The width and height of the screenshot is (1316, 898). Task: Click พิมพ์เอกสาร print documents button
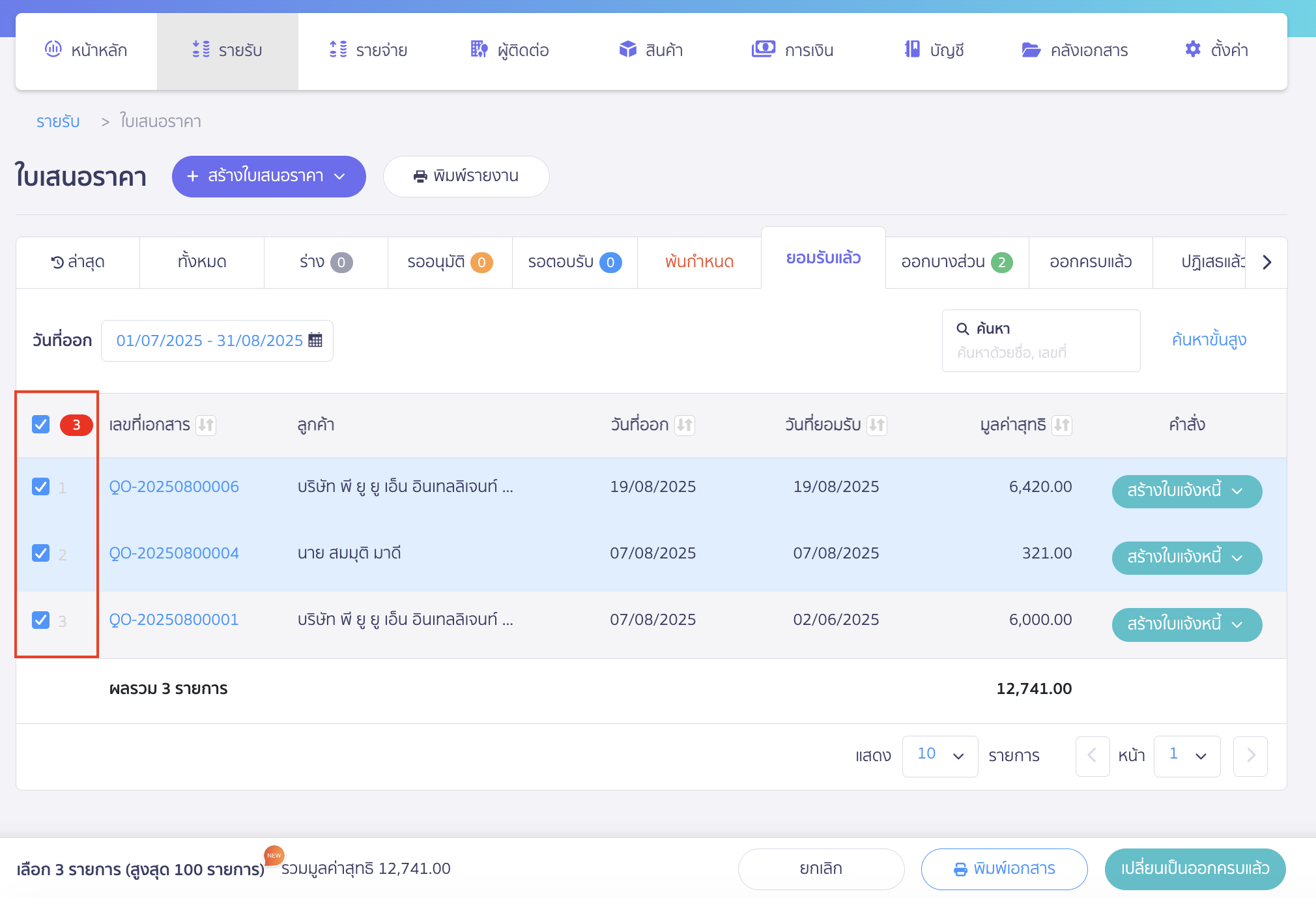pyautogui.click(x=1004, y=869)
